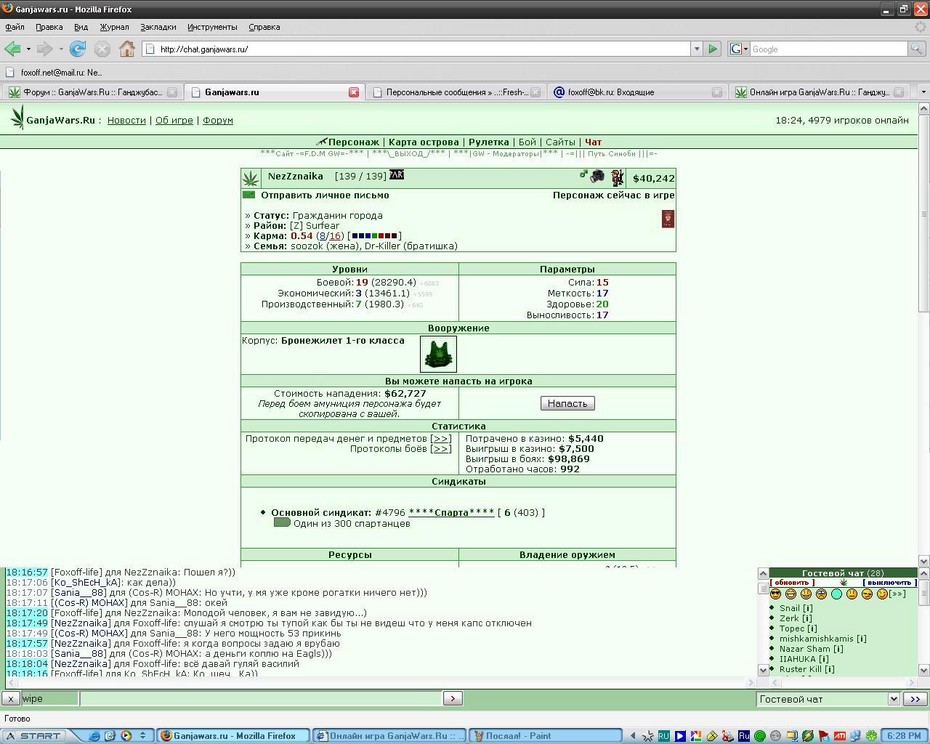Open the Инструменты menu
Image resolution: width=930 pixels, height=744 pixels.
pos(212,27)
